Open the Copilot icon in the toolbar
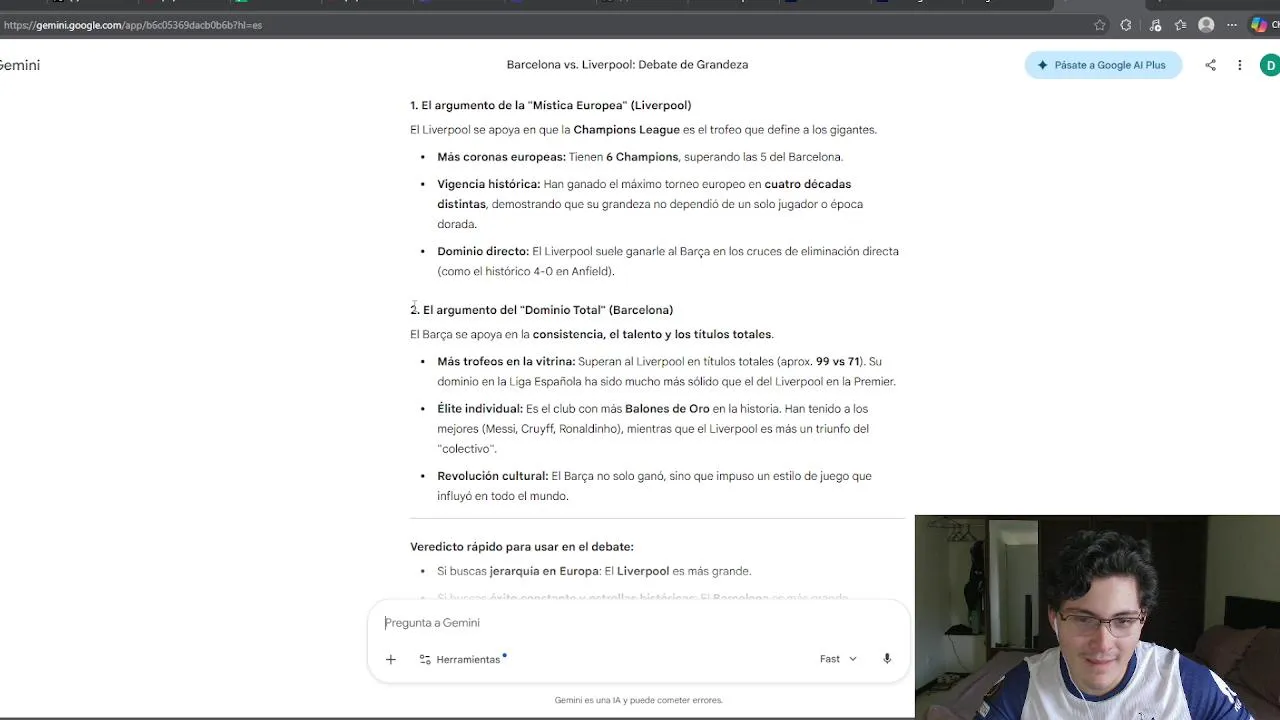 pyautogui.click(x=1259, y=25)
